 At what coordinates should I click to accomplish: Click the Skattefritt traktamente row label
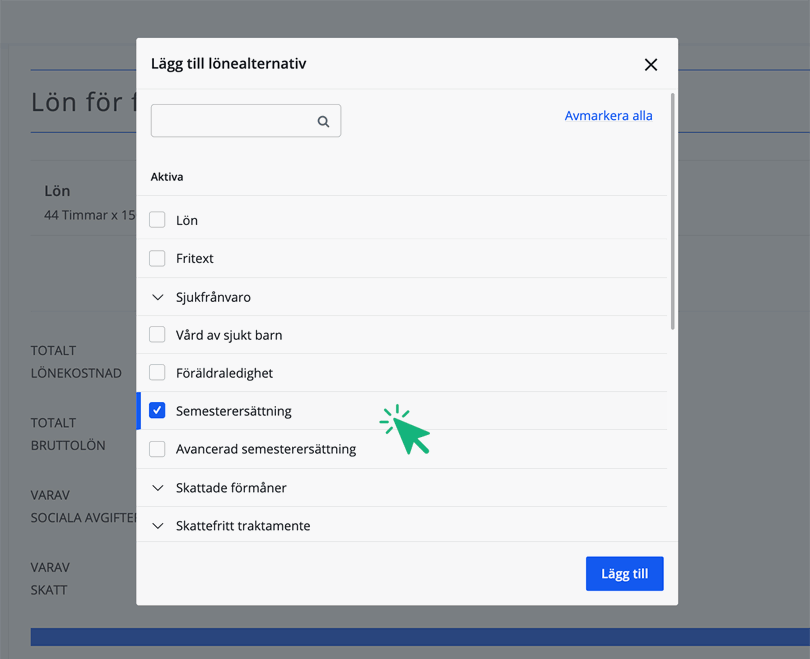point(243,526)
